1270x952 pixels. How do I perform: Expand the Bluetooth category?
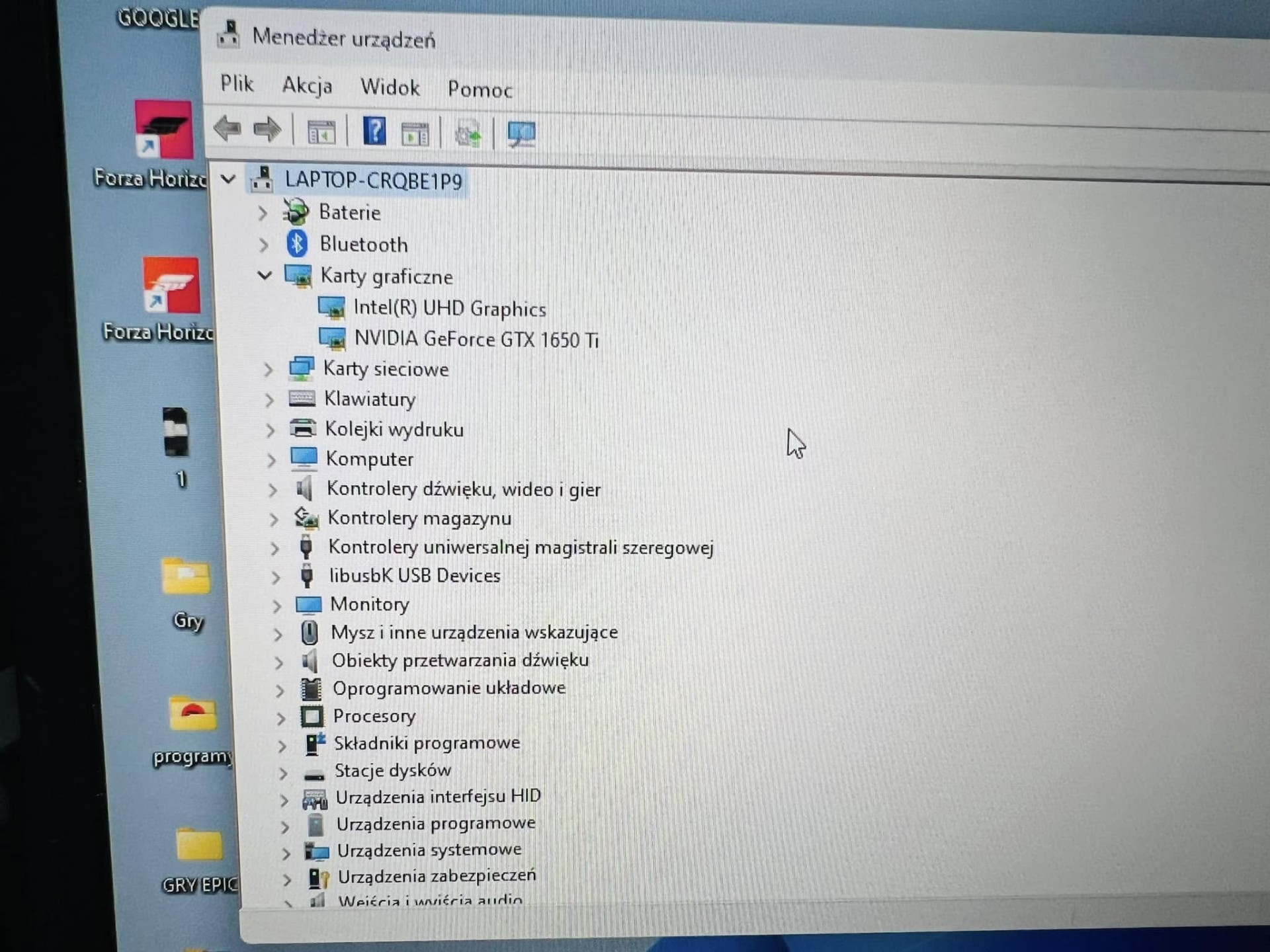(263, 245)
